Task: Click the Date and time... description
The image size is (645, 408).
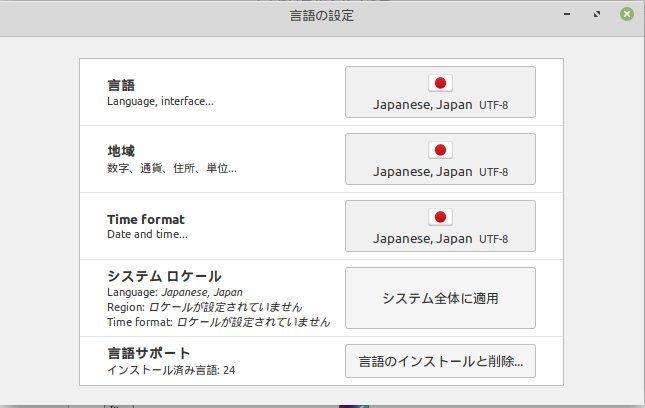Action: (147, 234)
